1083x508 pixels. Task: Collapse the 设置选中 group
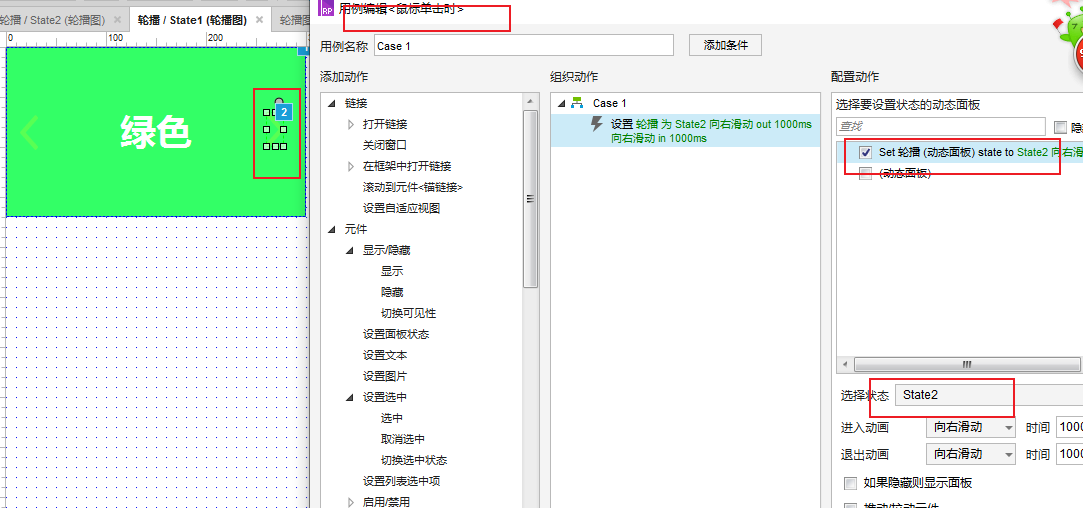pos(351,397)
